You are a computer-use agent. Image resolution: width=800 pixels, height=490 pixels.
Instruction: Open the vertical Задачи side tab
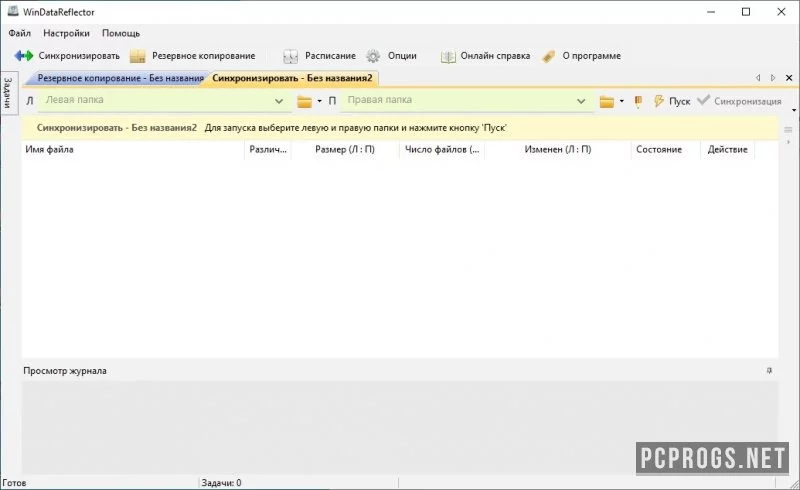pos(8,93)
